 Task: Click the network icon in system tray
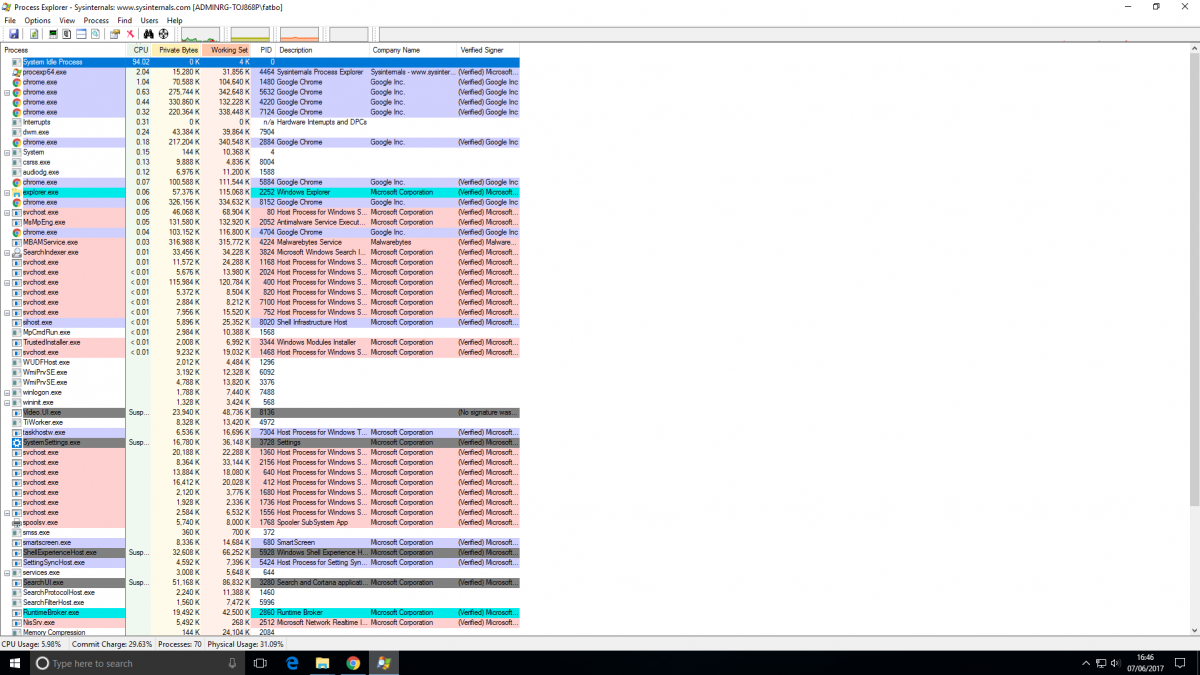(1101, 663)
